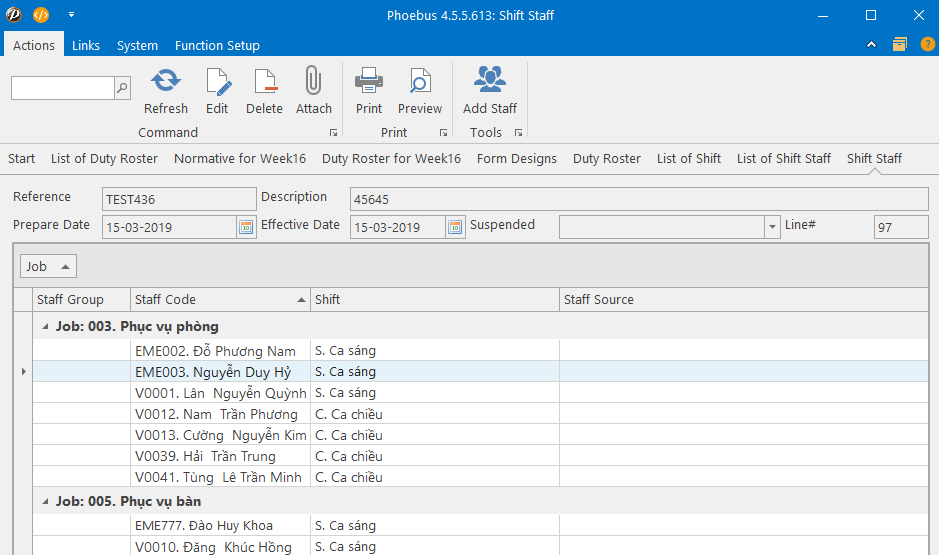Viewport: 939px width, 555px height.
Task: Click the Print icon
Action: [368, 81]
